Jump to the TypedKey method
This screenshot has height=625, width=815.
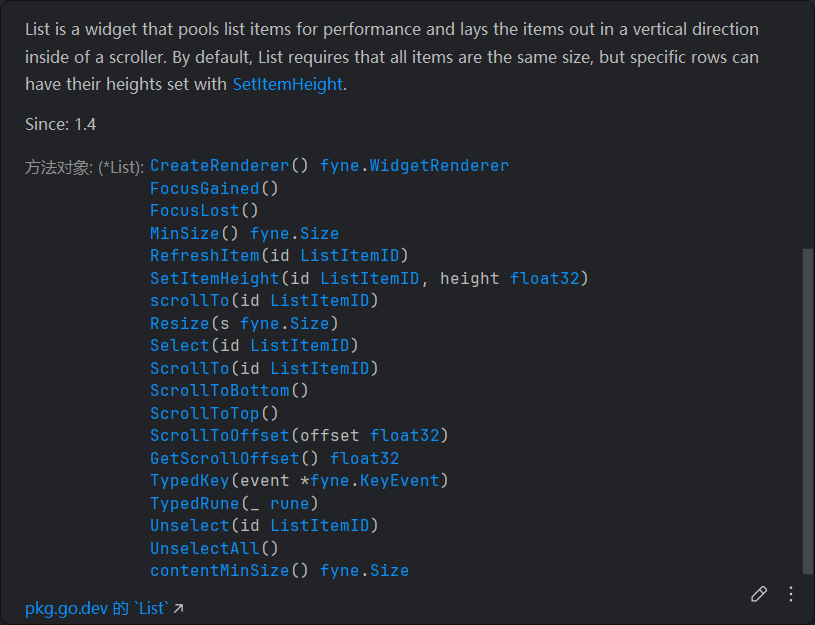(189, 480)
